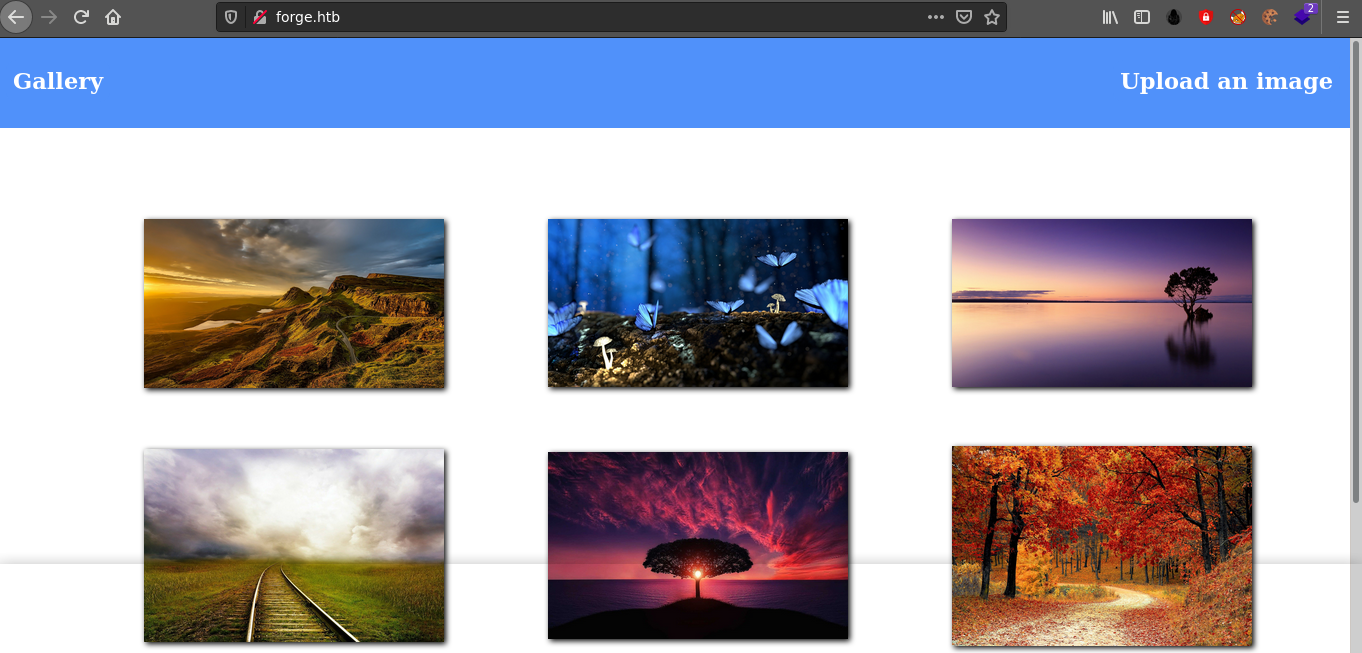Expand the page actions three-dot menu

pyautogui.click(x=936, y=17)
